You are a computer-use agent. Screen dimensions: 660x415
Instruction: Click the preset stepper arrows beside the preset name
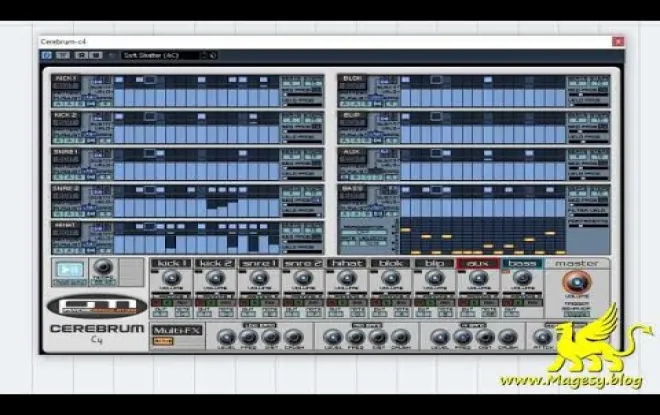[204, 55]
